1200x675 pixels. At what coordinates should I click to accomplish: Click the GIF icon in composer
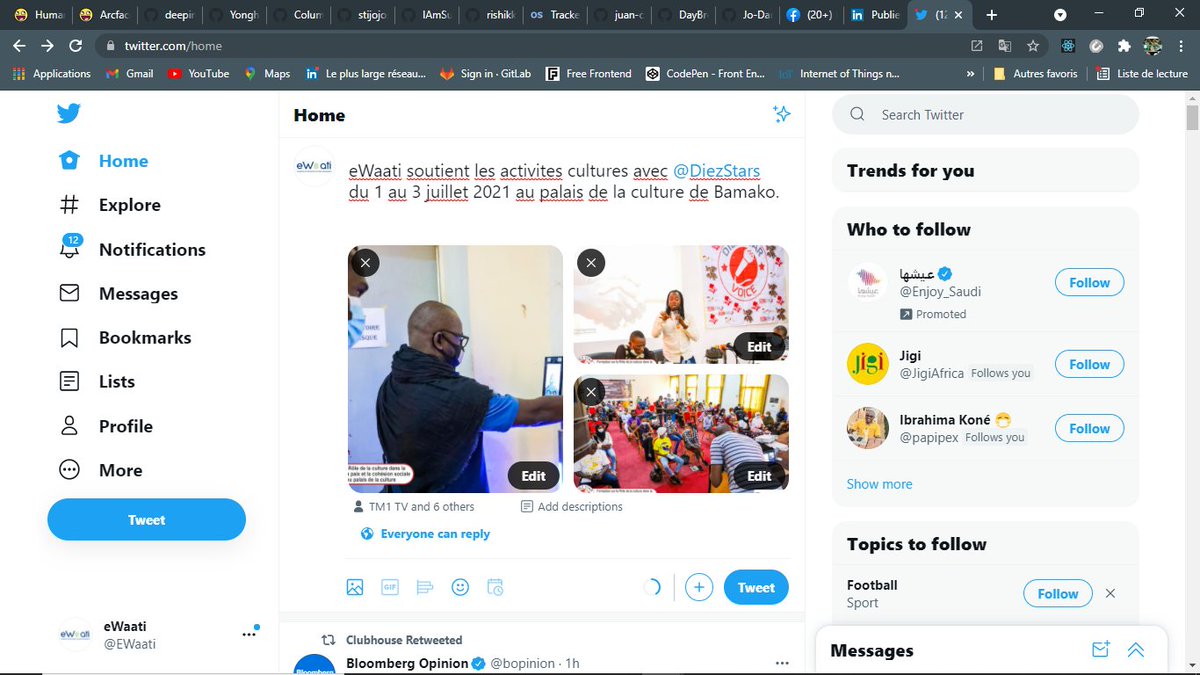pos(390,587)
